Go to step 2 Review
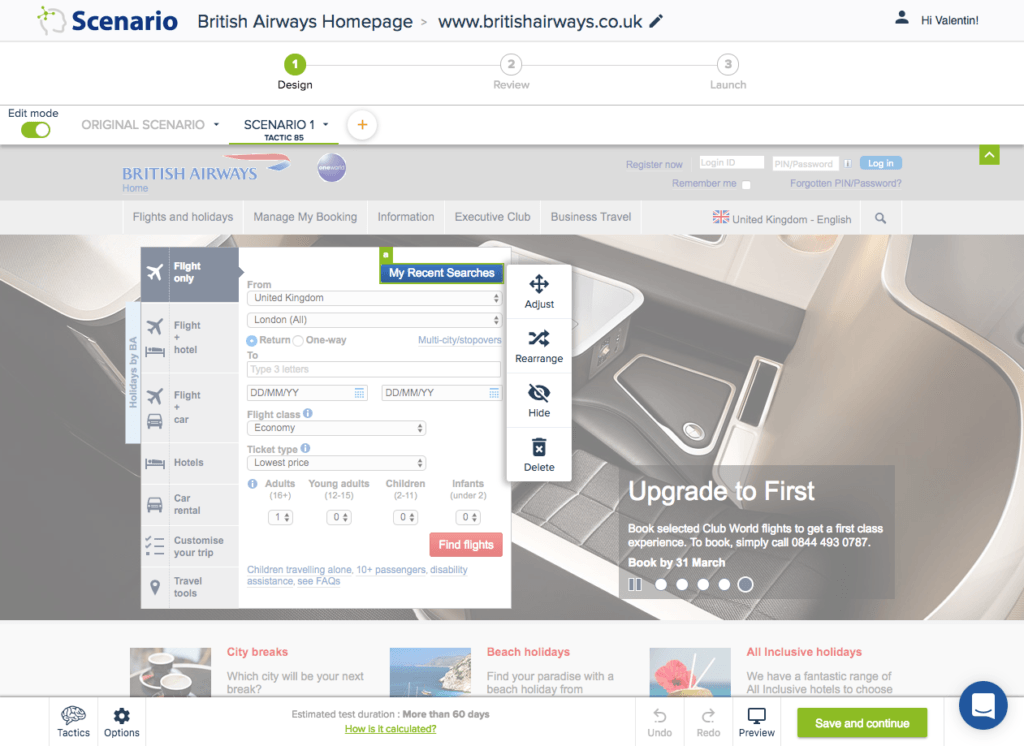 coord(511,72)
